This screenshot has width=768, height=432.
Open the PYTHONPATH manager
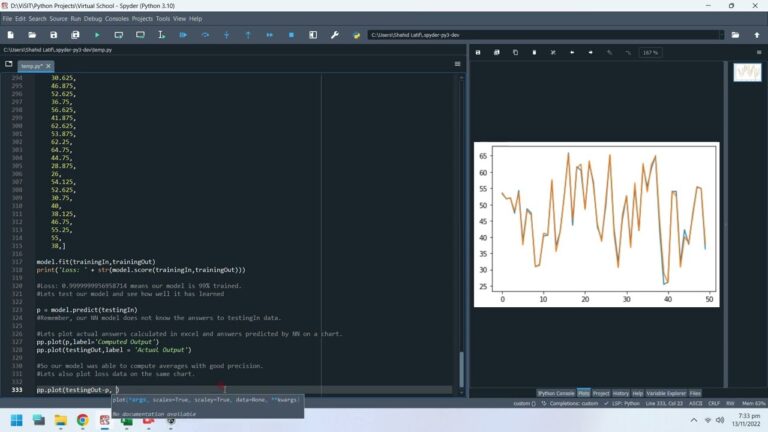[x=356, y=35]
